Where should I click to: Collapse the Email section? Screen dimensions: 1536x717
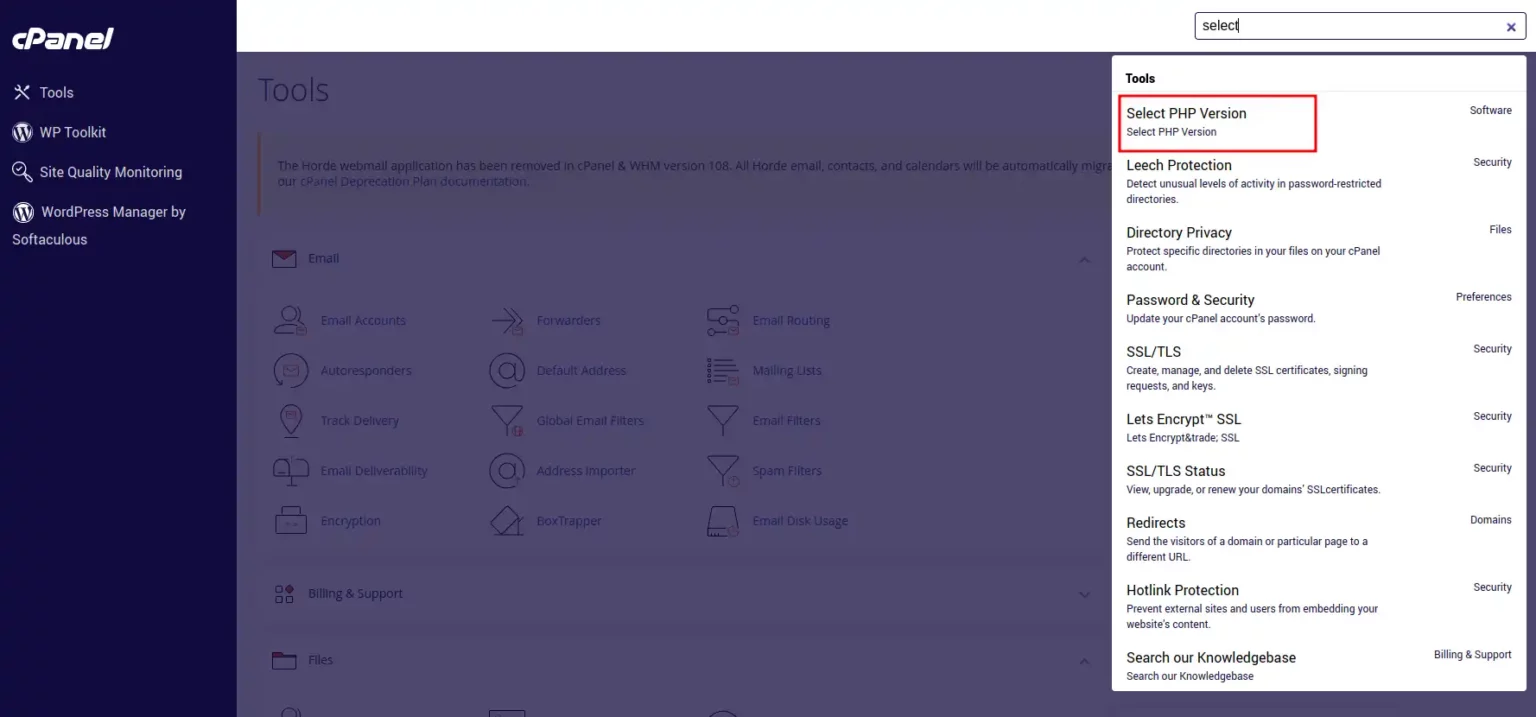pyautogui.click(x=1085, y=259)
